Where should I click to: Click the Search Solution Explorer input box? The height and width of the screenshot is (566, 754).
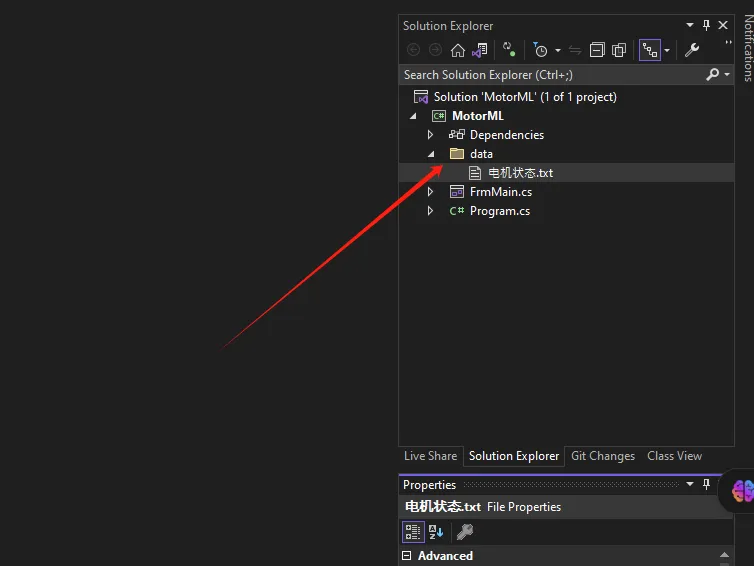[550, 75]
